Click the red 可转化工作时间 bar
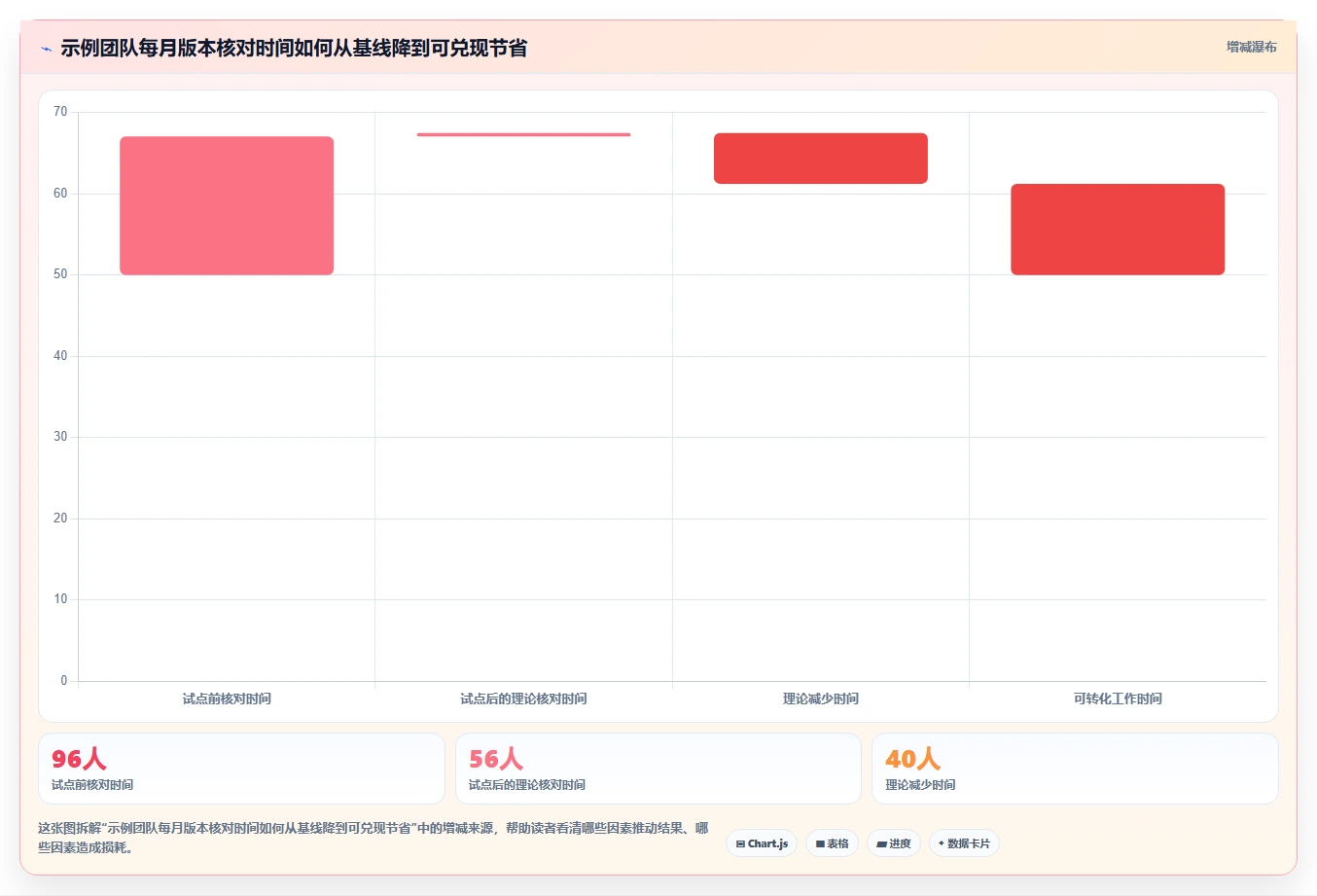The height and width of the screenshot is (896, 1317). 1118,230
